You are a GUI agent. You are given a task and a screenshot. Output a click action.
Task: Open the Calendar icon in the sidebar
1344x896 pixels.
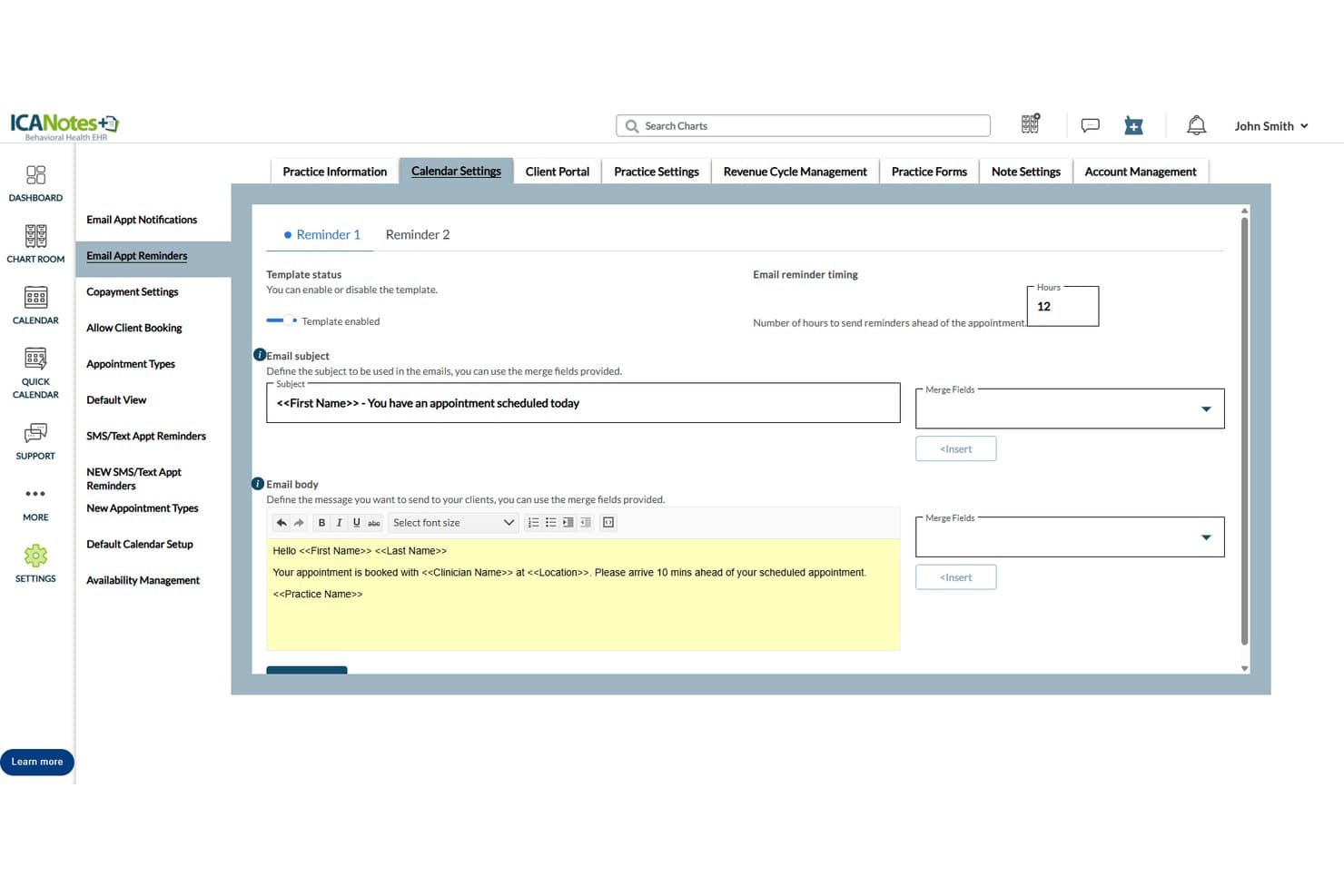point(35,306)
